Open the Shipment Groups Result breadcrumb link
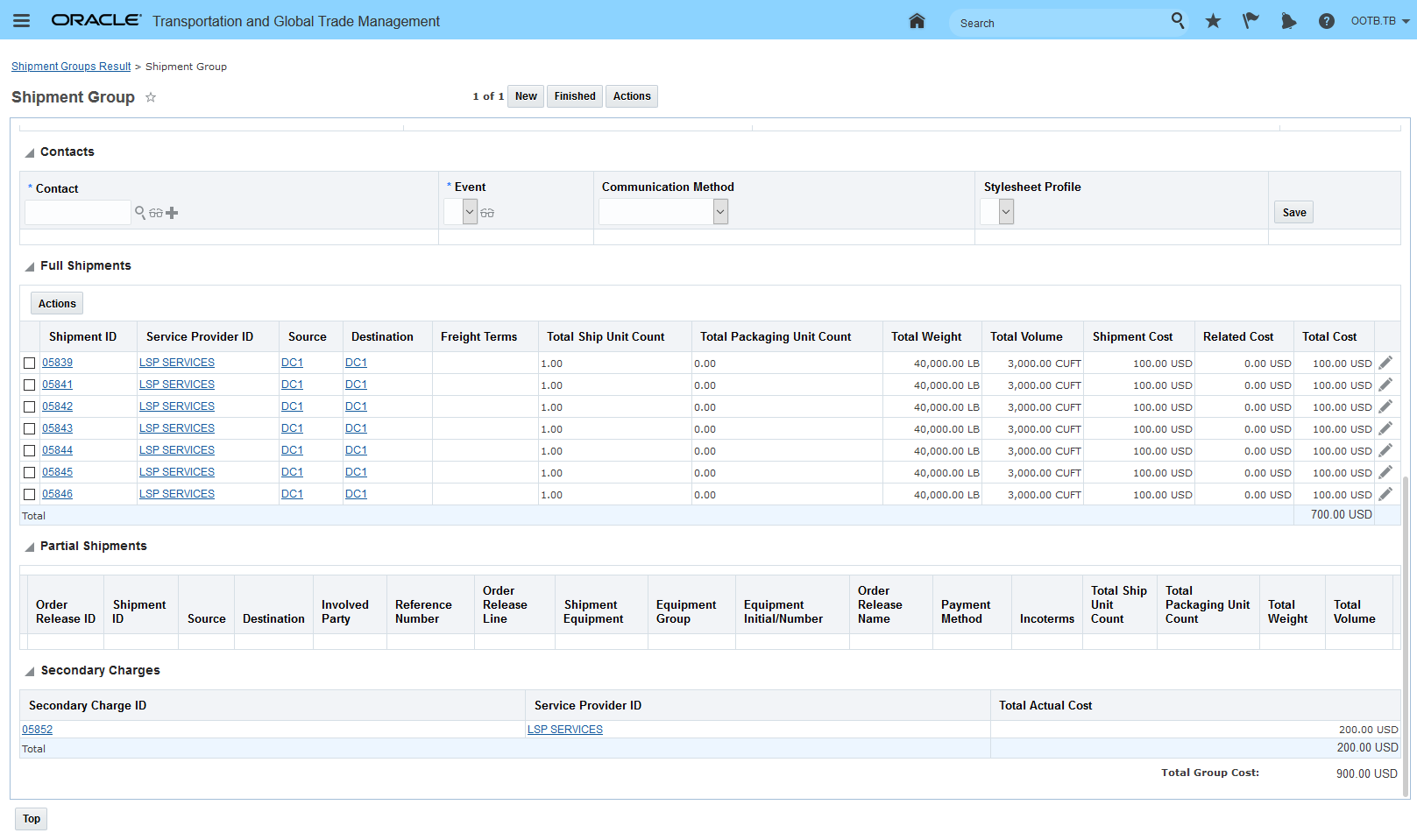 point(71,67)
